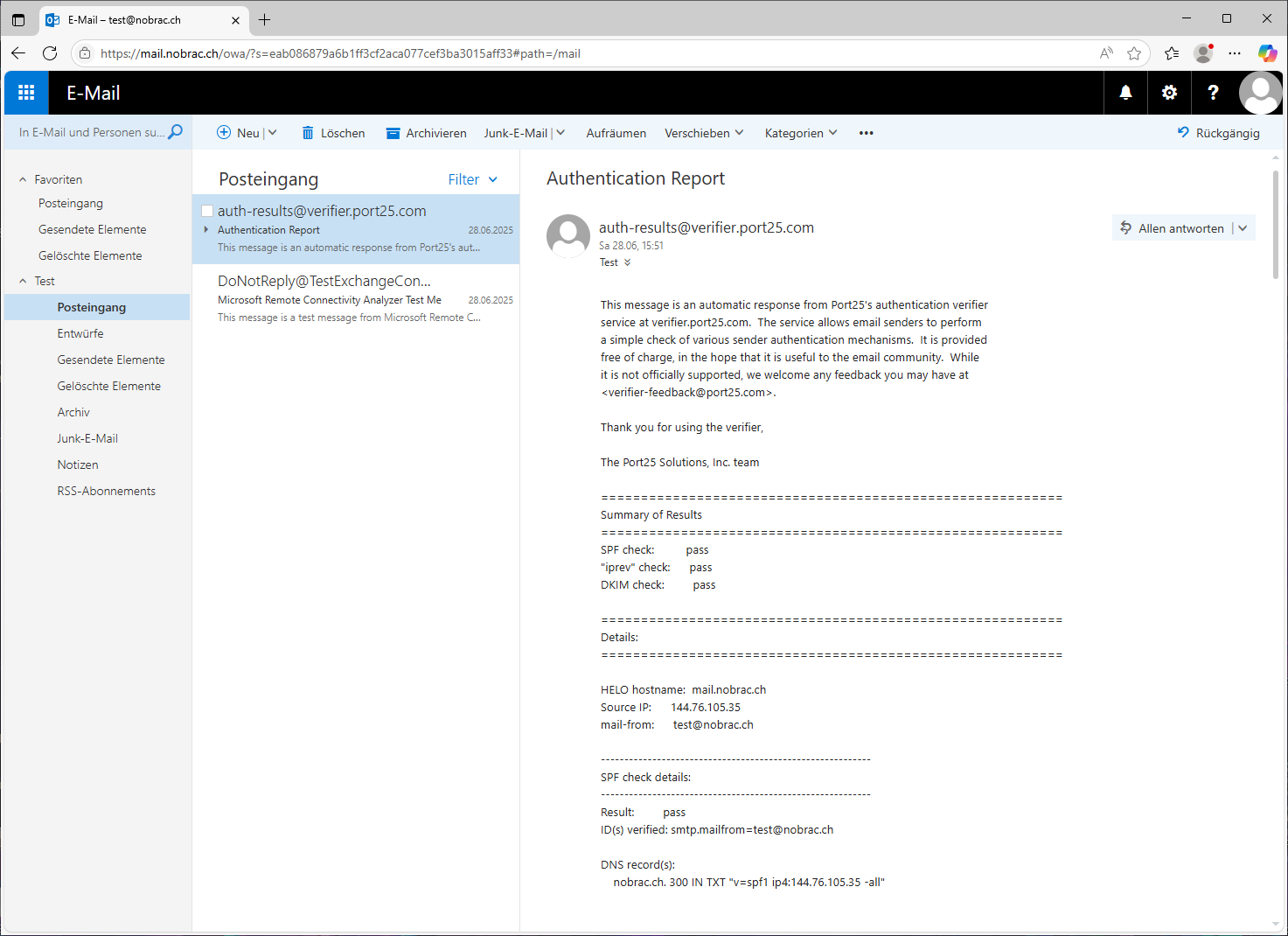
Task: Open the browser profile avatar icon
Action: coord(1204,53)
